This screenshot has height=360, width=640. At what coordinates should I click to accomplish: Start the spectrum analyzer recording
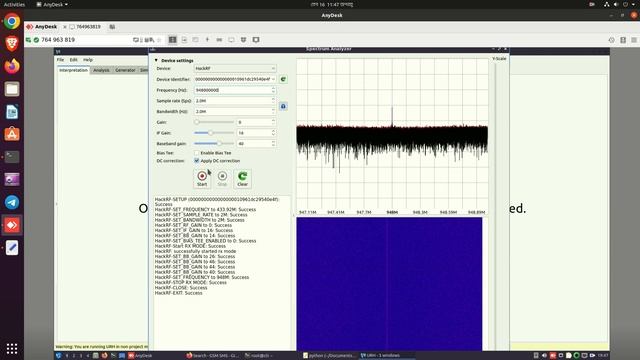[x=202, y=179]
